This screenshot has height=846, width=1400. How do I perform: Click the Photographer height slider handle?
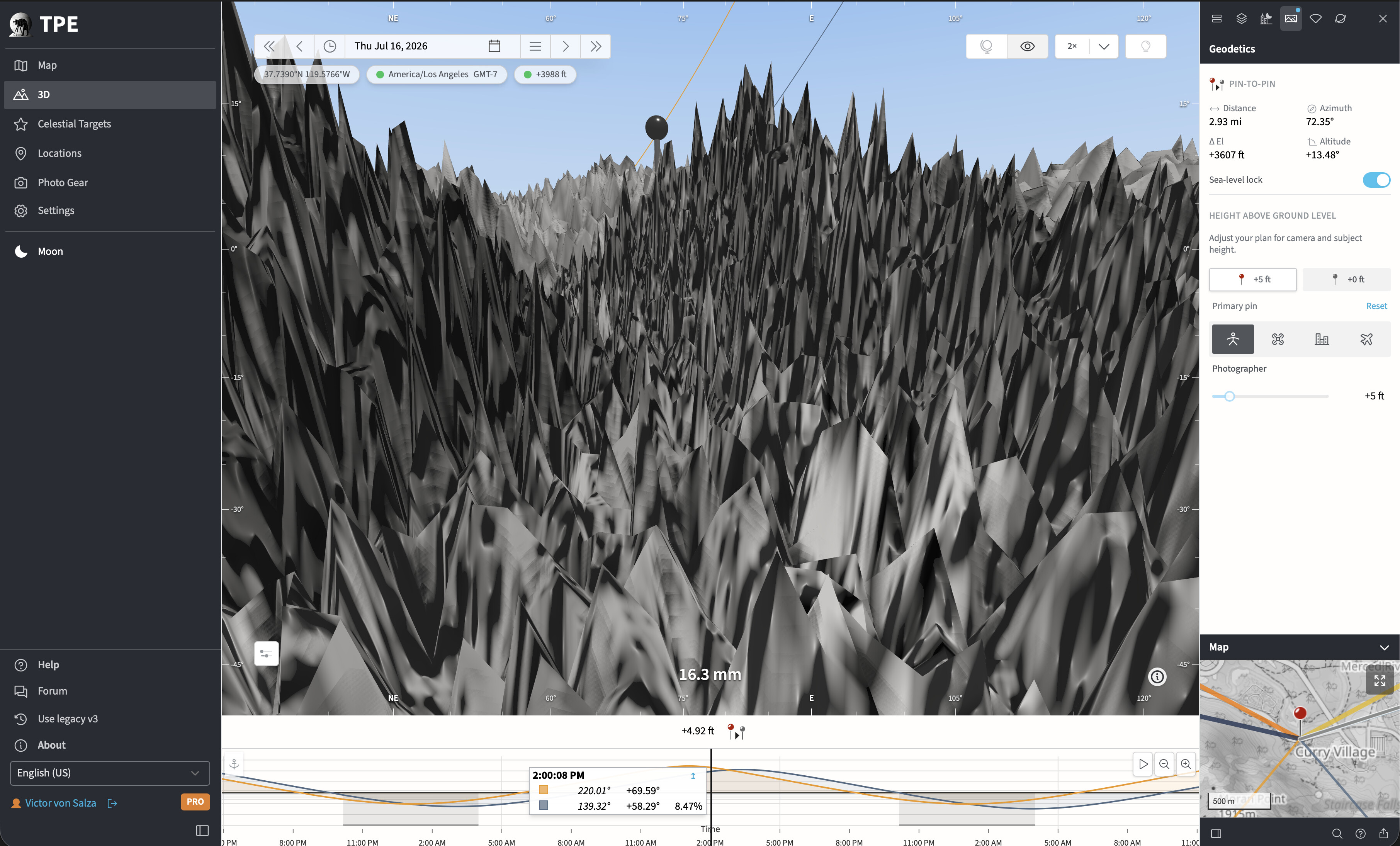point(1230,396)
